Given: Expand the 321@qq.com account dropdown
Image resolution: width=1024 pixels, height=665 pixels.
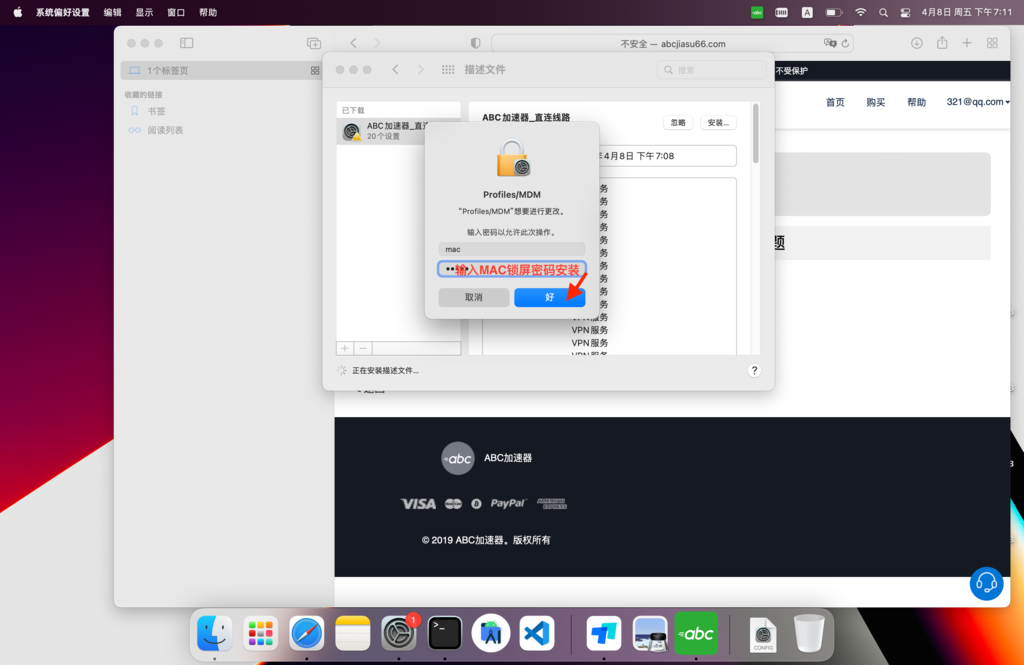Looking at the screenshot, I should (x=977, y=102).
